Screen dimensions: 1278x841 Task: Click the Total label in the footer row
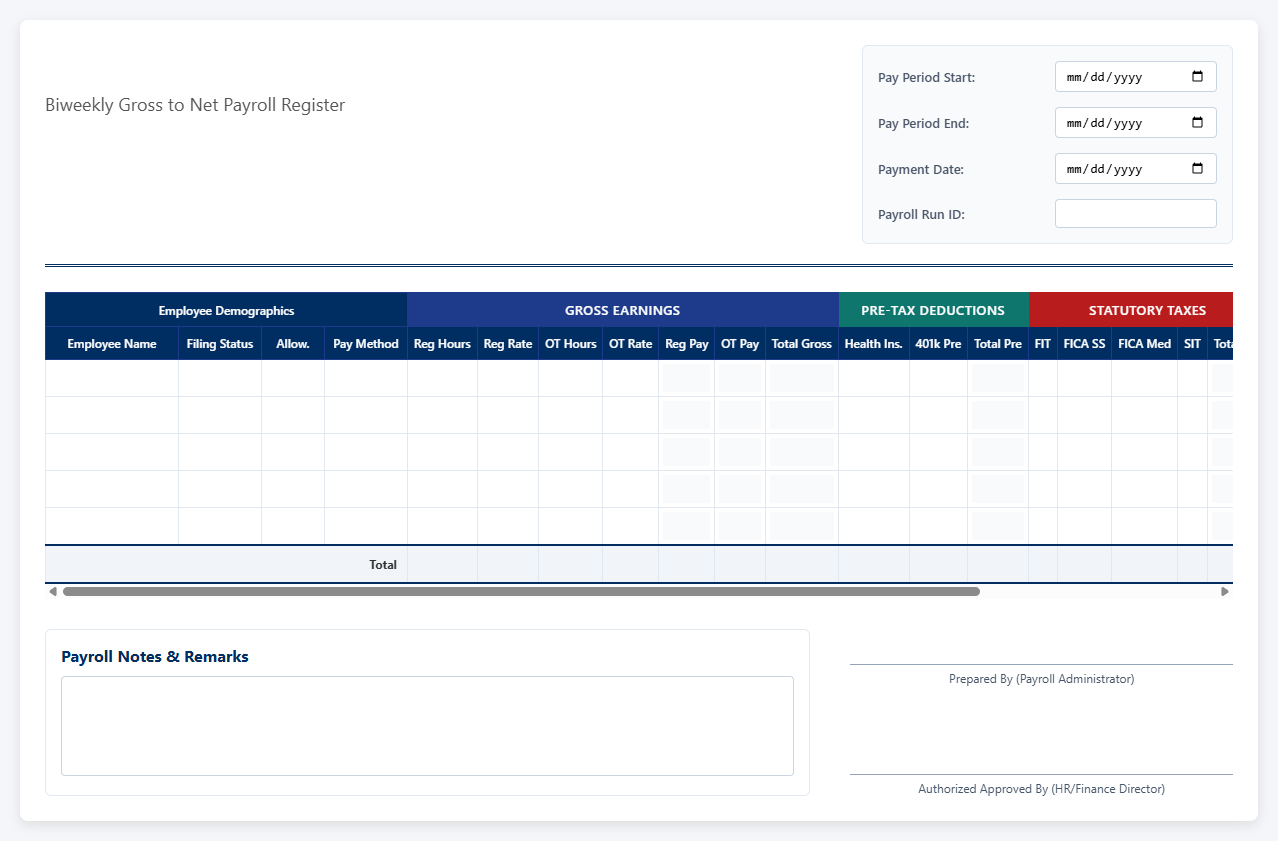(x=383, y=565)
